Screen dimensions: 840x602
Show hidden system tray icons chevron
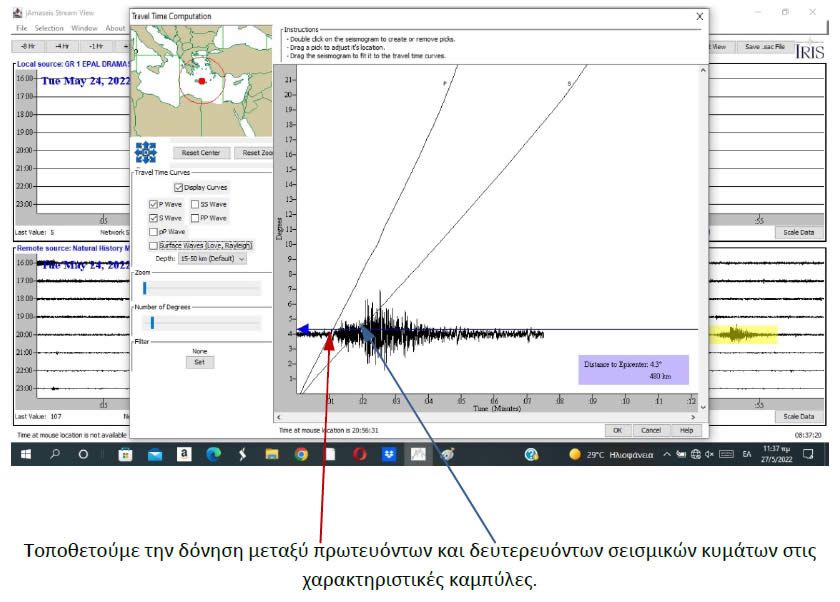pyautogui.click(x=667, y=454)
